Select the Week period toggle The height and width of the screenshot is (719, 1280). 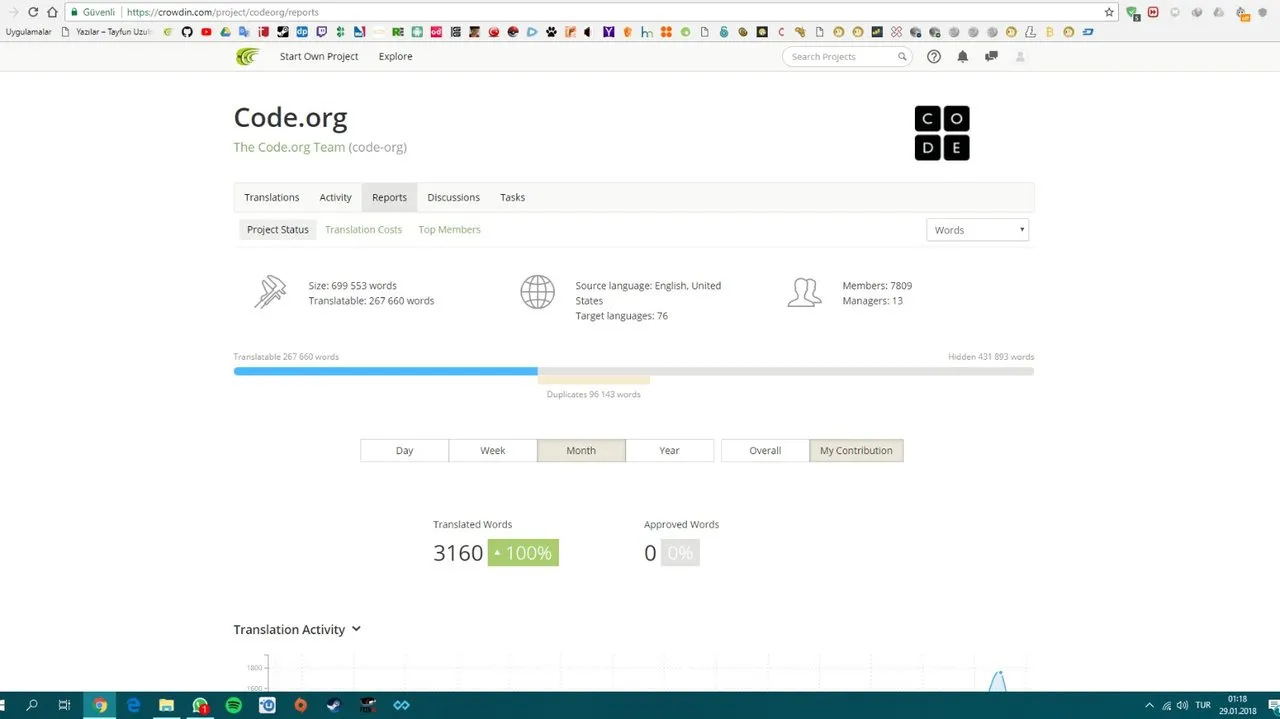[492, 451]
